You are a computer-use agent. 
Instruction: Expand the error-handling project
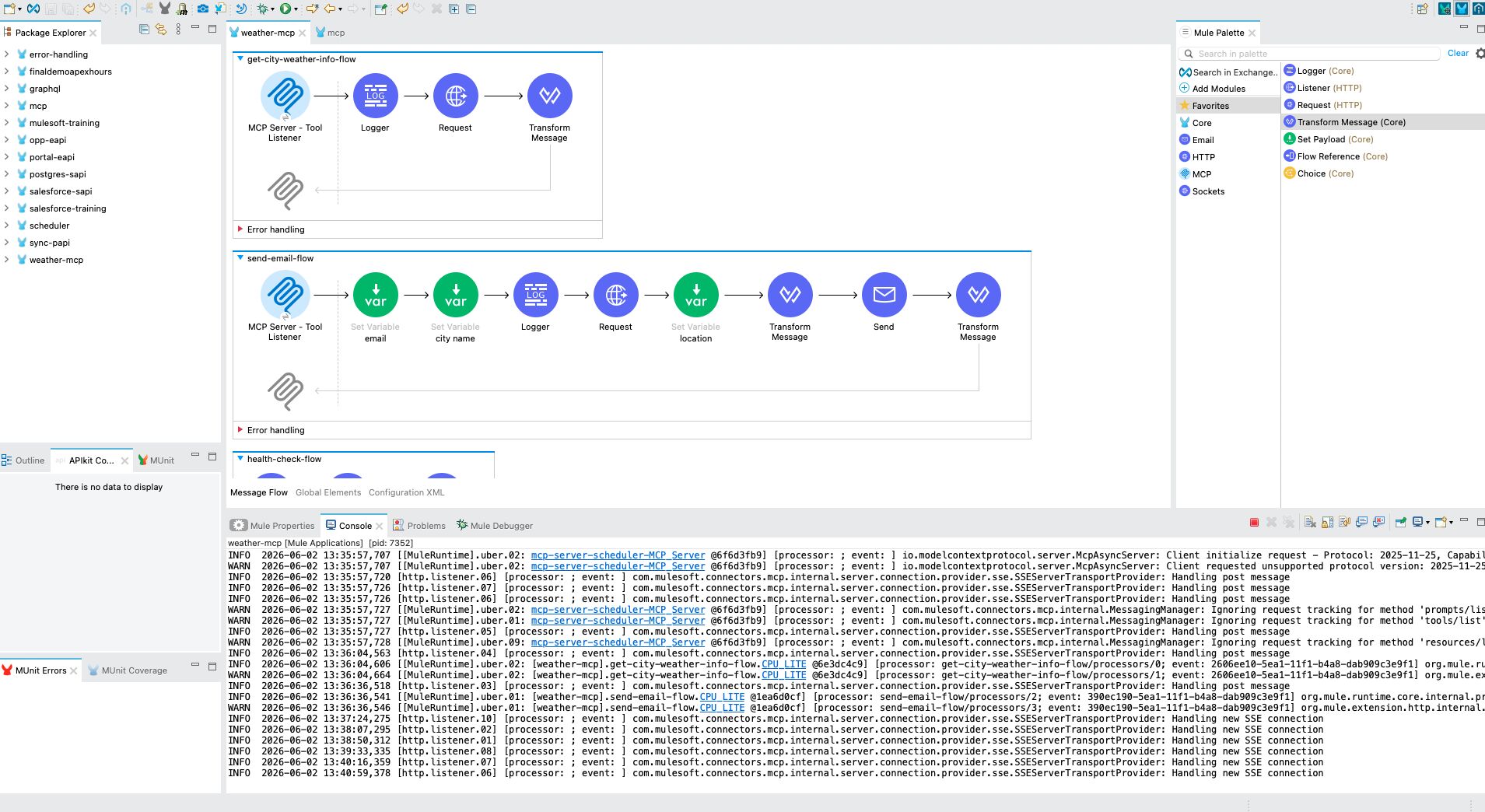click(x=6, y=54)
